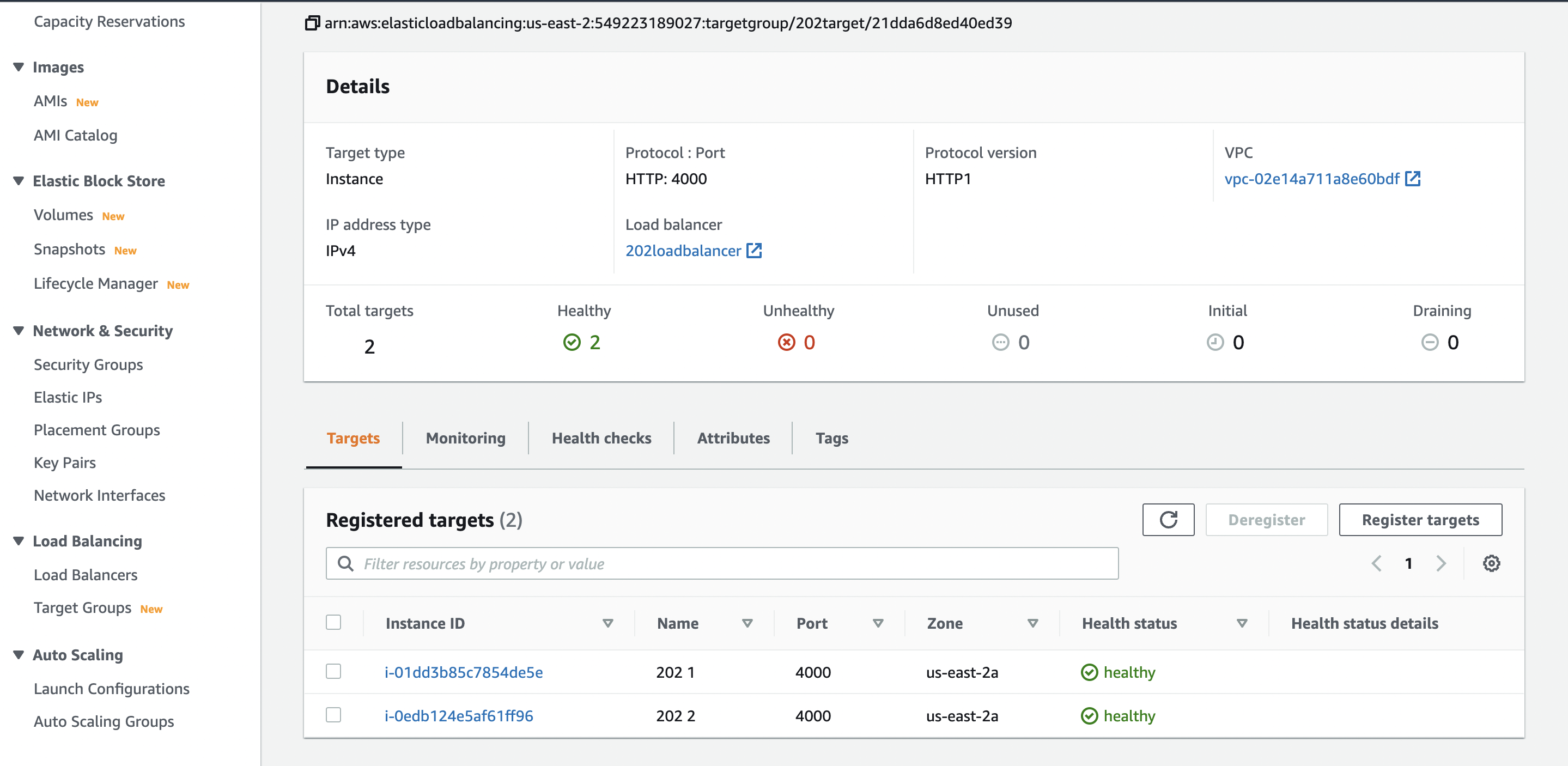The image size is (1568, 766).
Task: Collapse the Load Balancing sidebar section
Action: tap(19, 540)
